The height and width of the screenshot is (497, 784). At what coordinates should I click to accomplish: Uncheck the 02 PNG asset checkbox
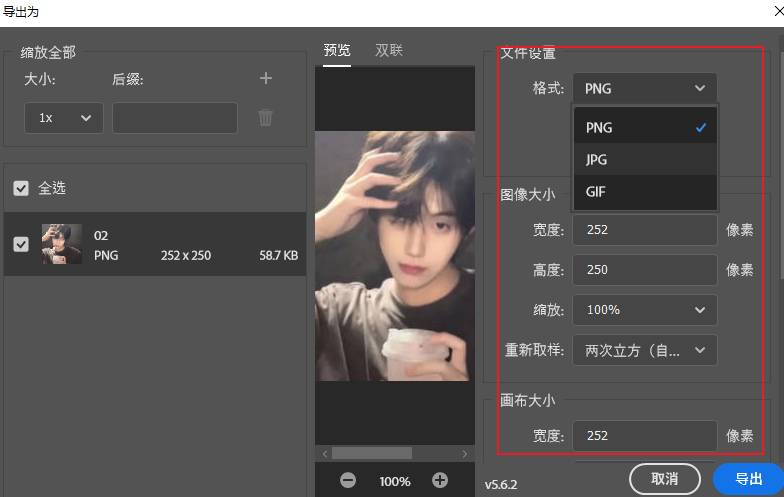(21, 244)
